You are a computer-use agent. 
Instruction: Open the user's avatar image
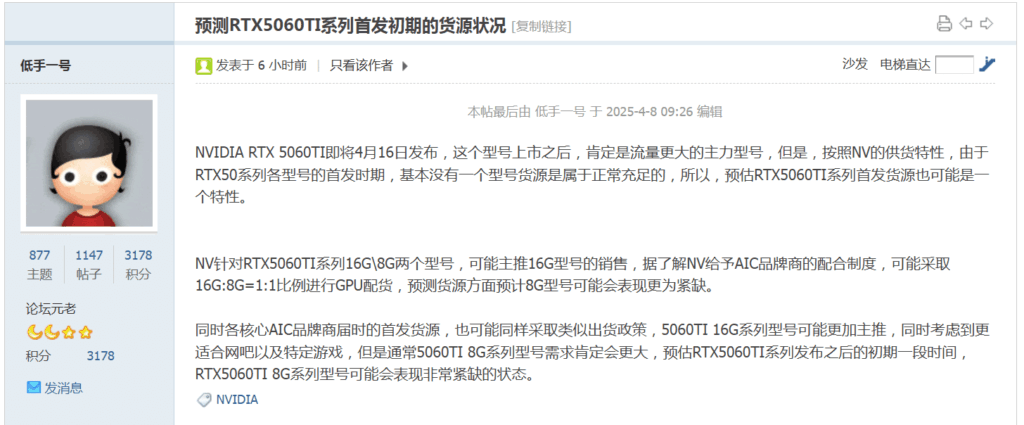tap(89, 163)
